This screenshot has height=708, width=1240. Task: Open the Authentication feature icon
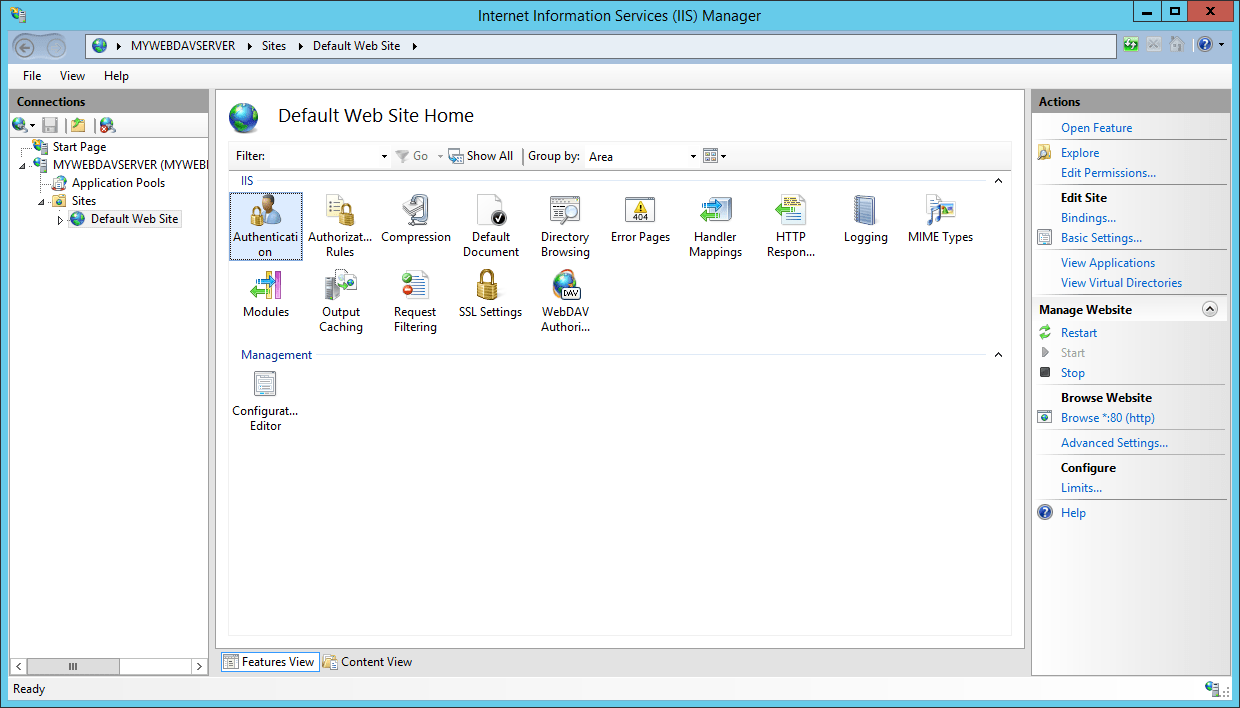(x=265, y=226)
